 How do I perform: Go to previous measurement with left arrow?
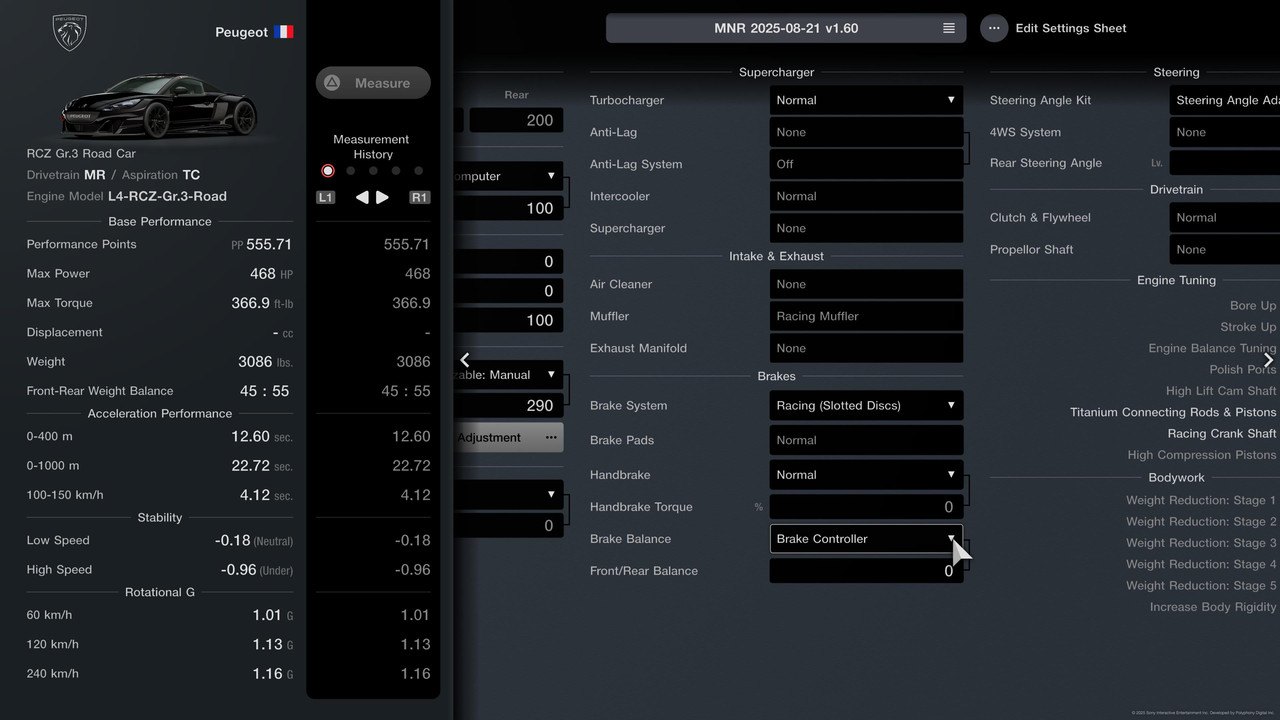coord(362,197)
